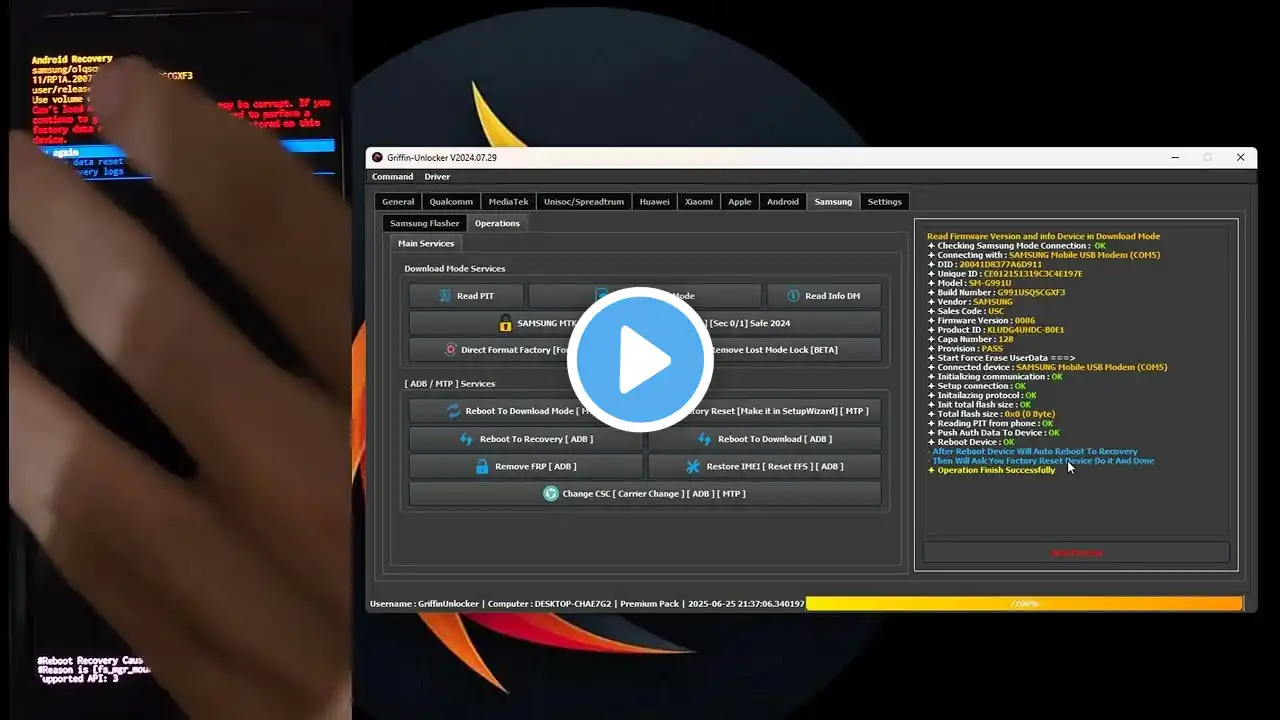The image size is (1280, 720).
Task: Close the Griffin-Unlocker window
Action: tap(1240, 157)
